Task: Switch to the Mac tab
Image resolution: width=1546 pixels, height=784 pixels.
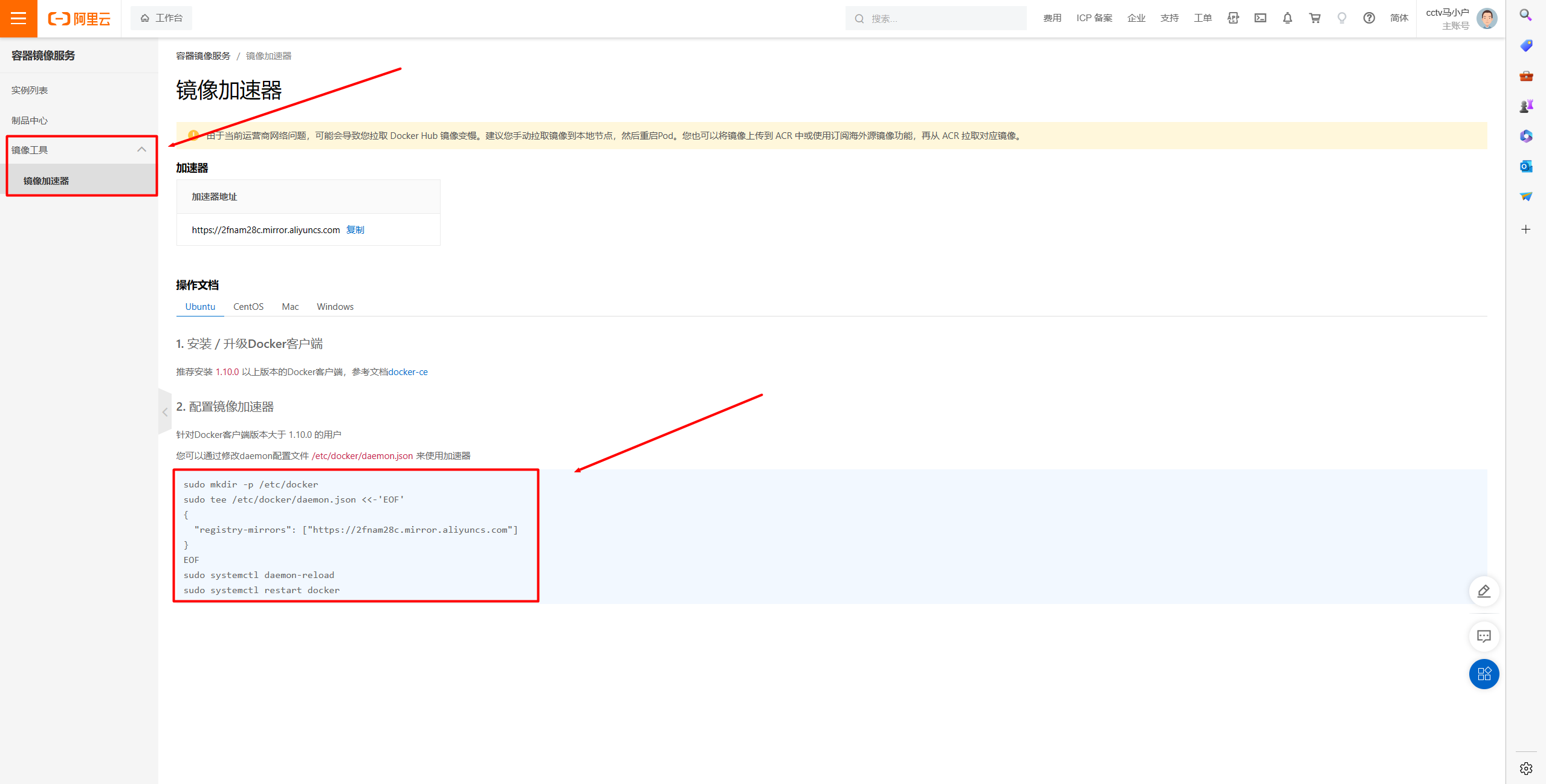Action: coord(290,306)
